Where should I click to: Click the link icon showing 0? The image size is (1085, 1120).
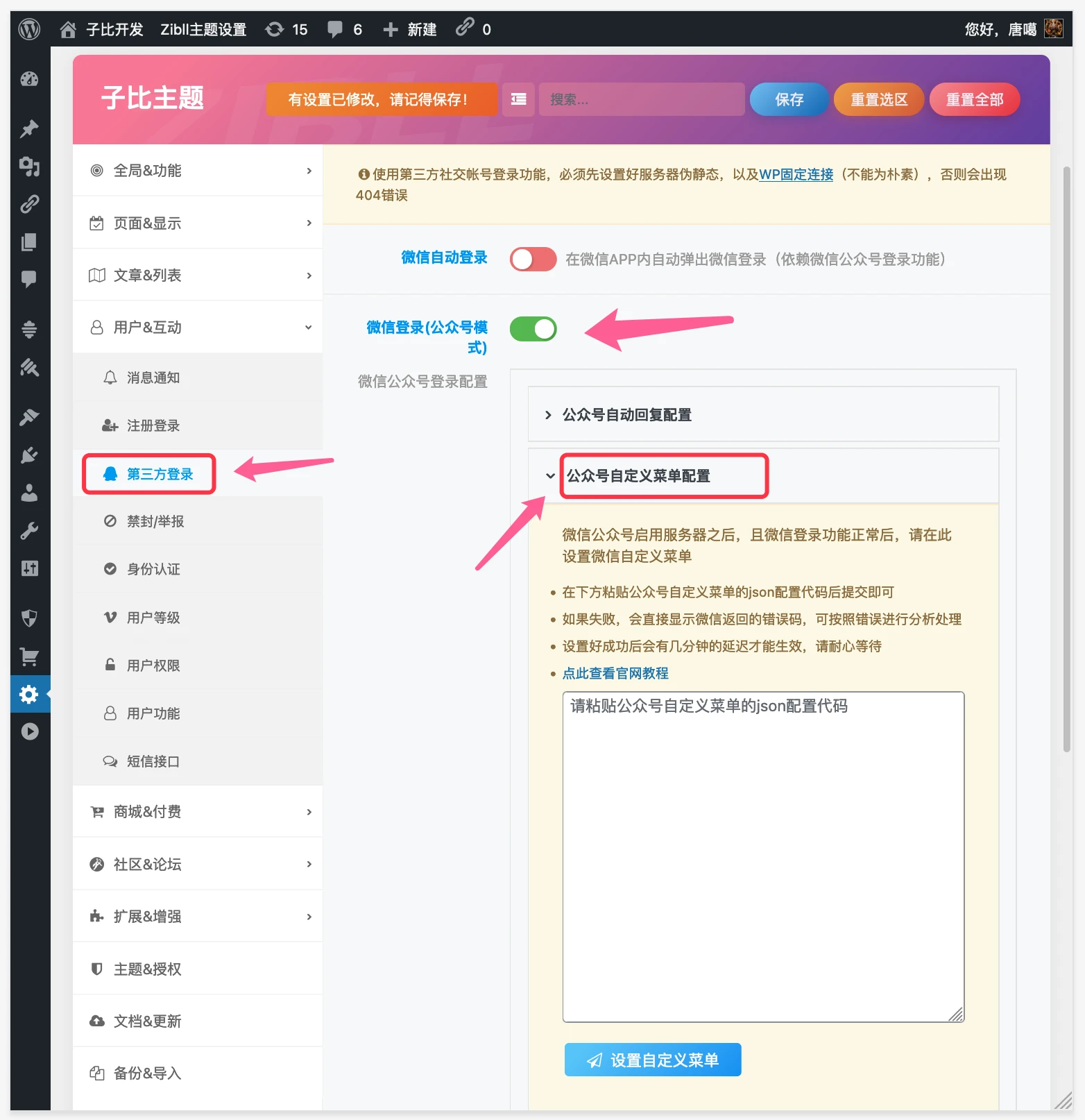point(473,29)
